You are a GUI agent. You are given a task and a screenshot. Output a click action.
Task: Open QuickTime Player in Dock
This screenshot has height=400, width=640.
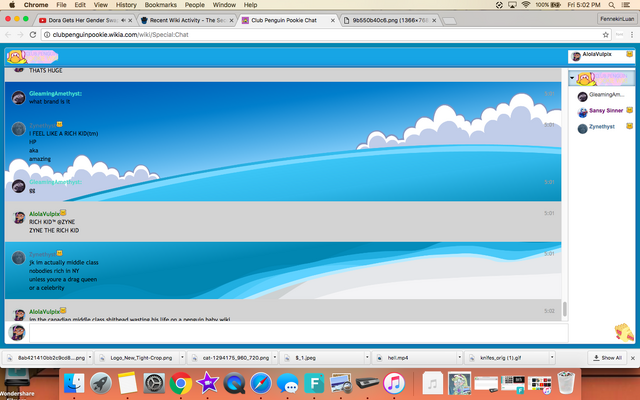pos(234,383)
